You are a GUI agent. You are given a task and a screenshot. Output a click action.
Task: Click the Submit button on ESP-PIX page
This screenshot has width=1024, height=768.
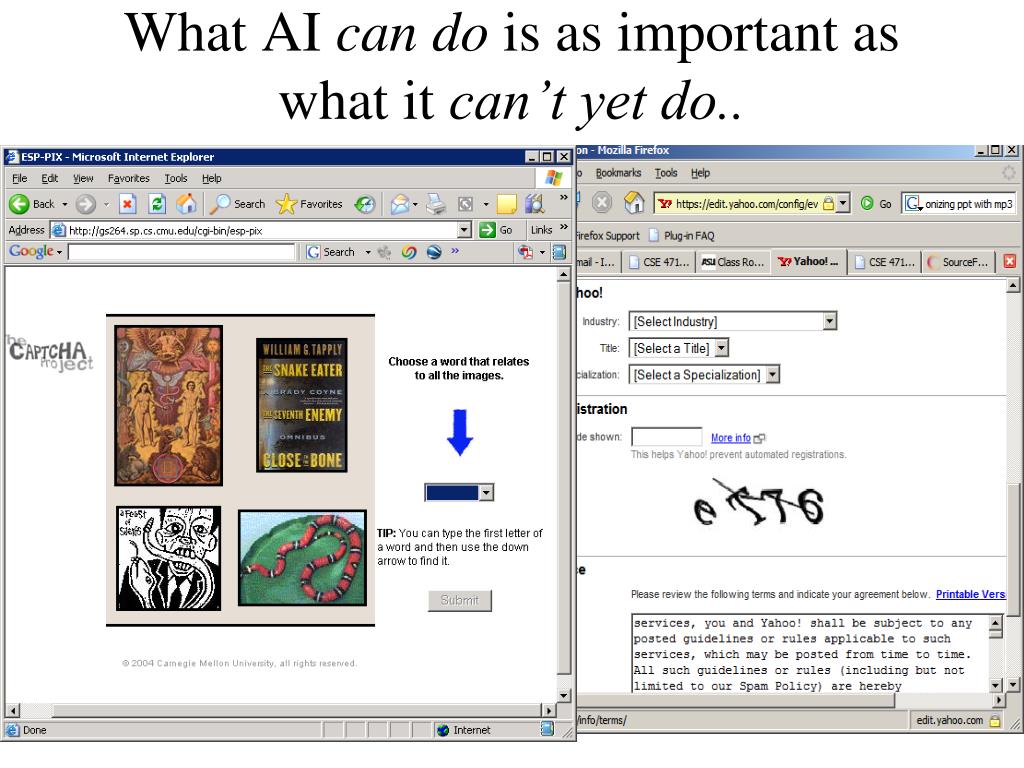tap(460, 600)
